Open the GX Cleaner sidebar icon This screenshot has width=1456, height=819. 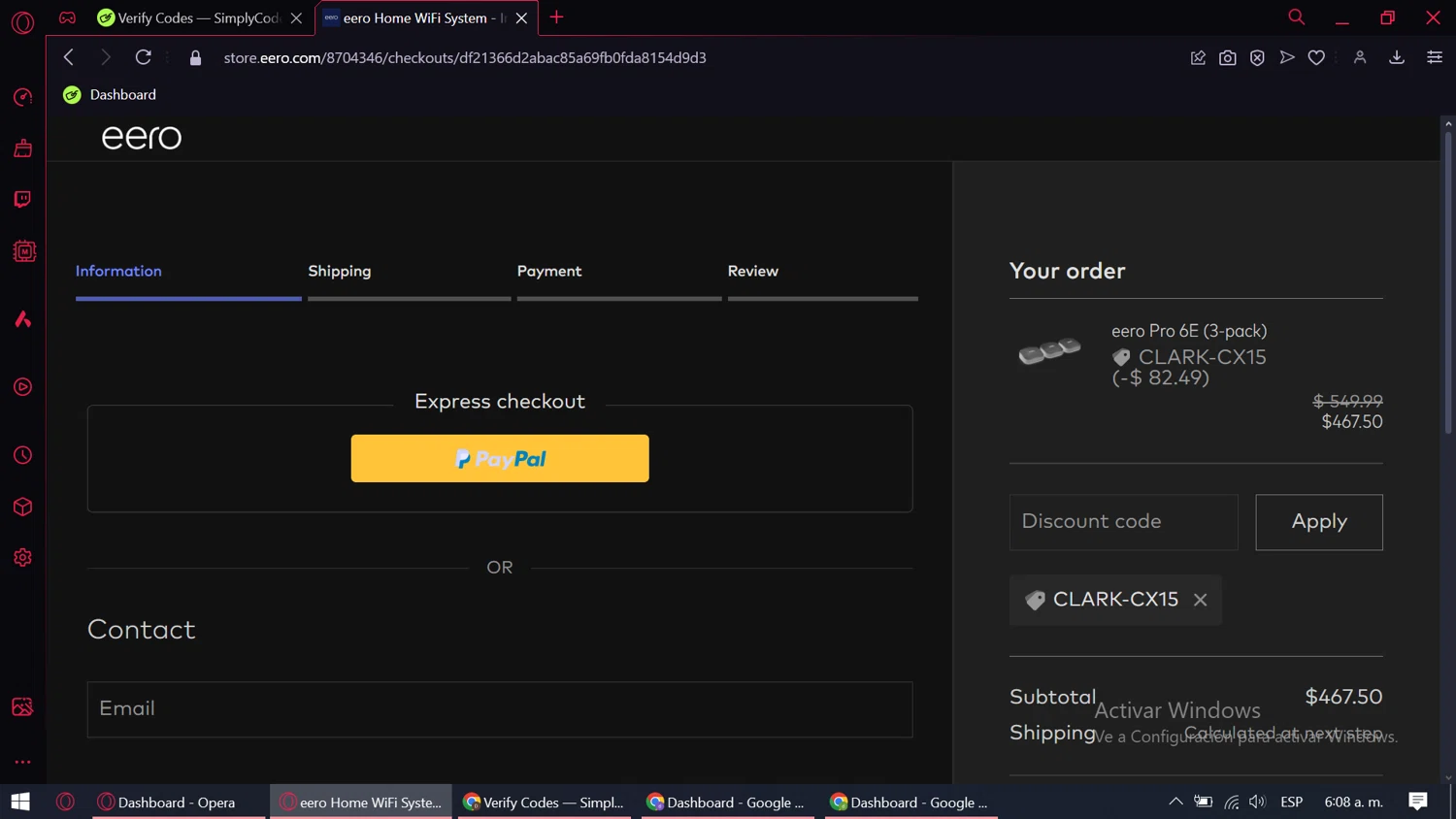pyautogui.click(x=22, y=148)
